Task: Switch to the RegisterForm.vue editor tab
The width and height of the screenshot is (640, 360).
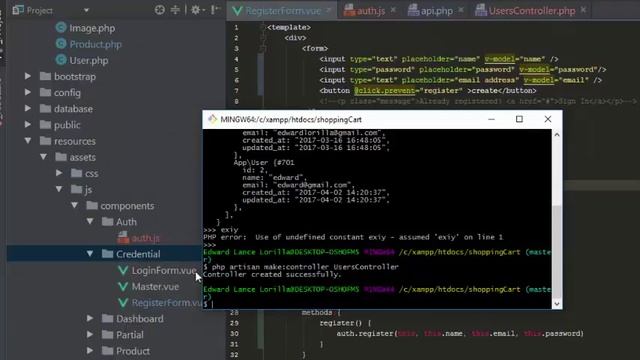Action: (x=282, y=11)
